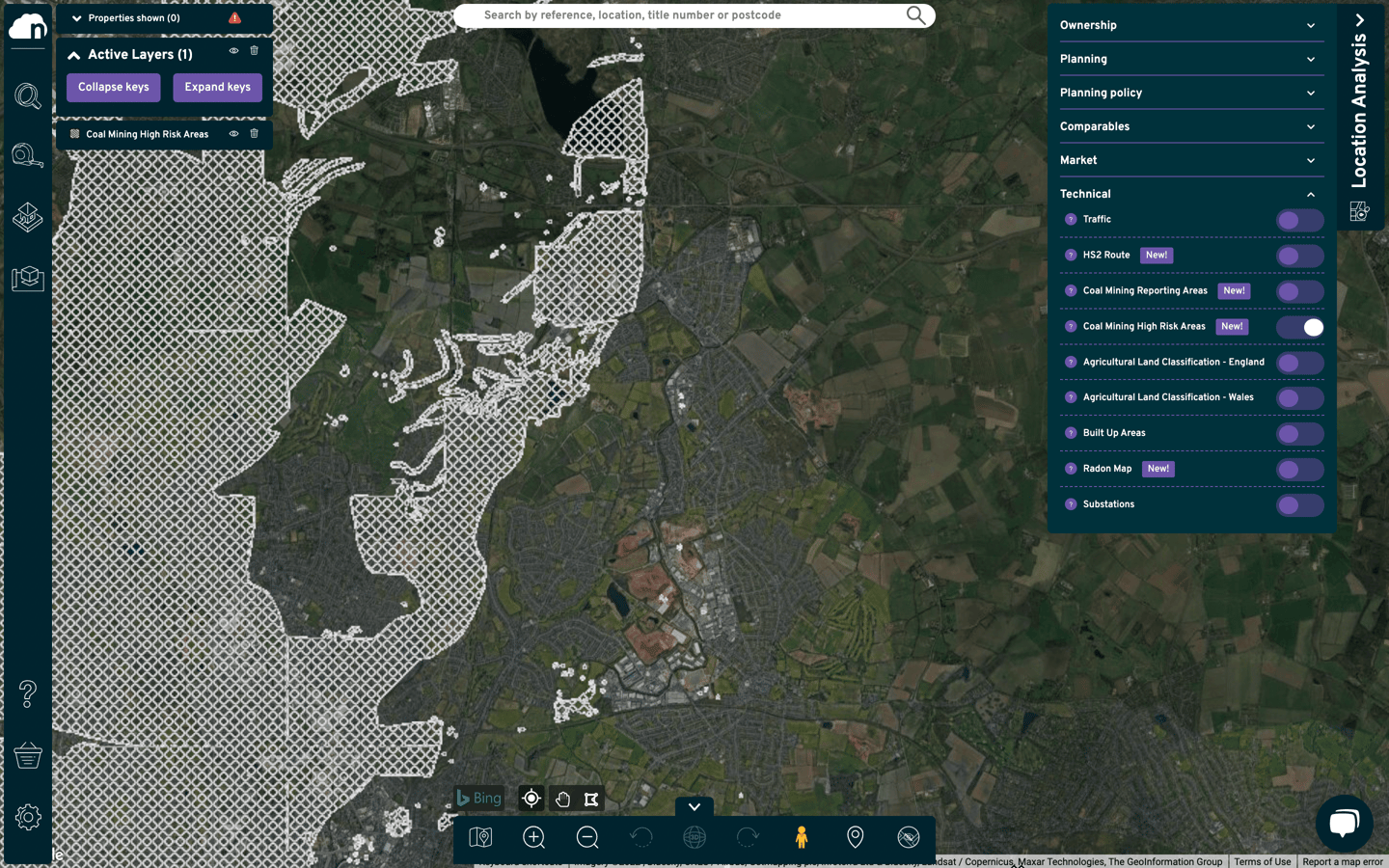1389x868 pixels.
Task: Select the polygon drawing tool
Action: [591, 799]
